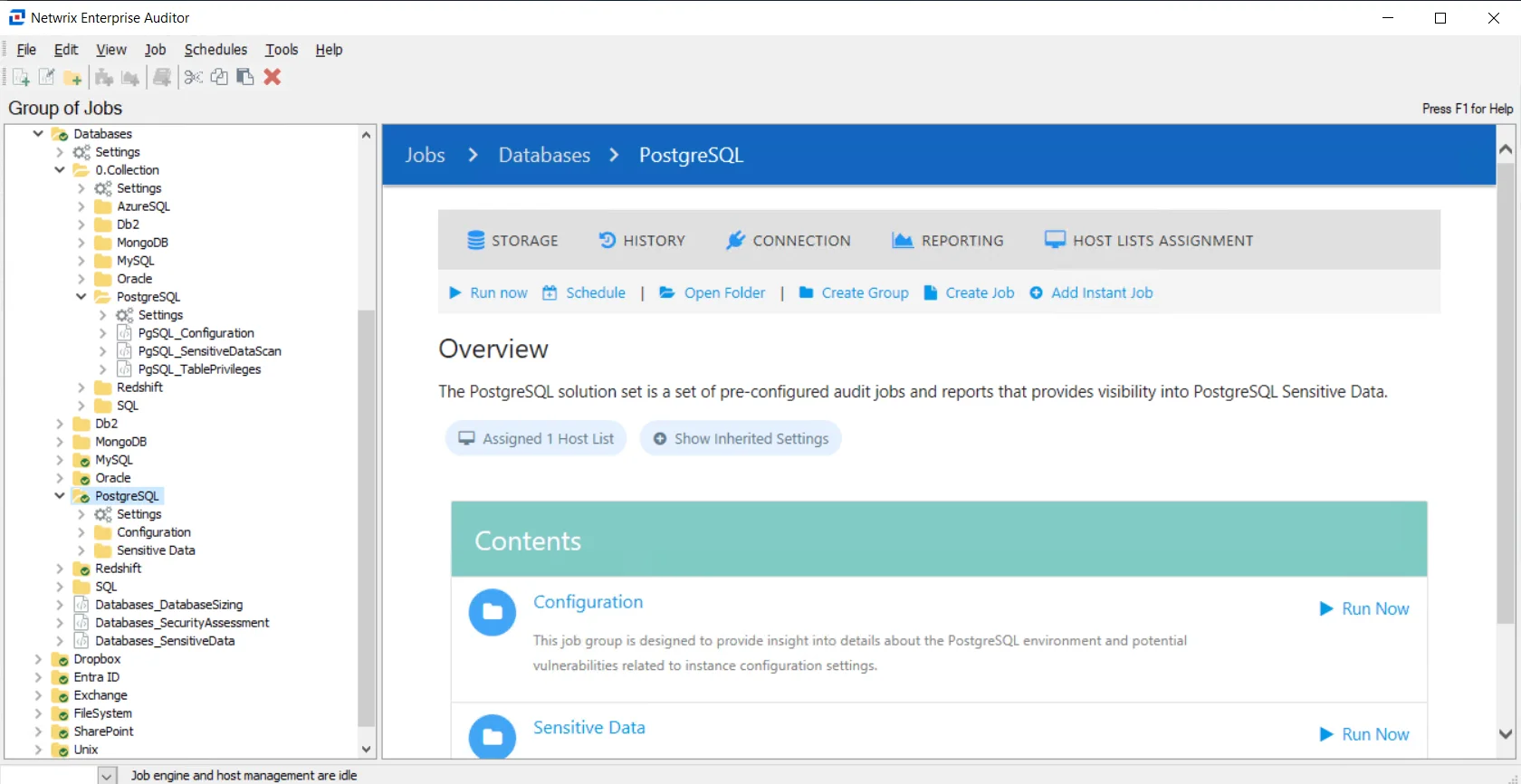Open the View menu
The height and width of the screenshot is (784, 1521).
click(111, 50)
